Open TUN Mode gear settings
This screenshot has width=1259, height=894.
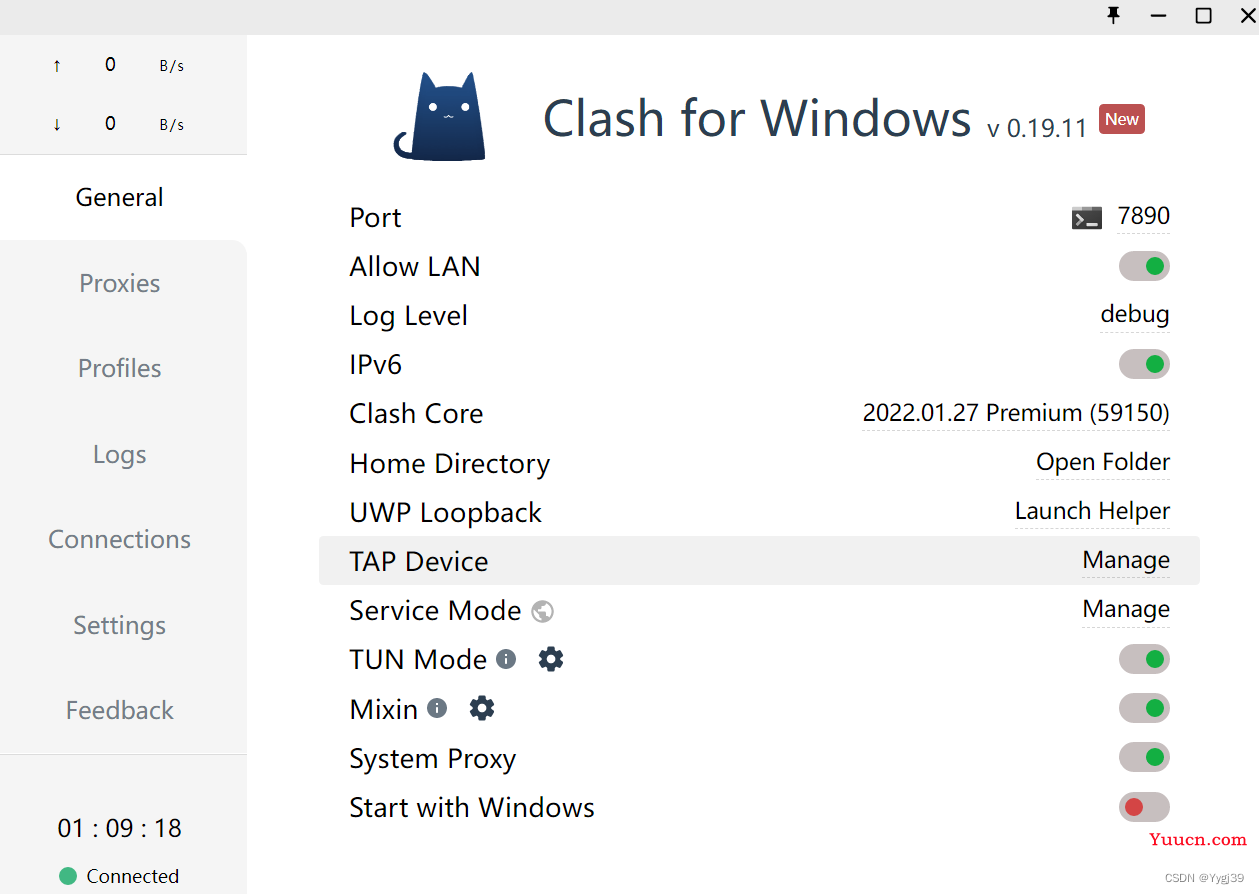click(x=551, y=659)
